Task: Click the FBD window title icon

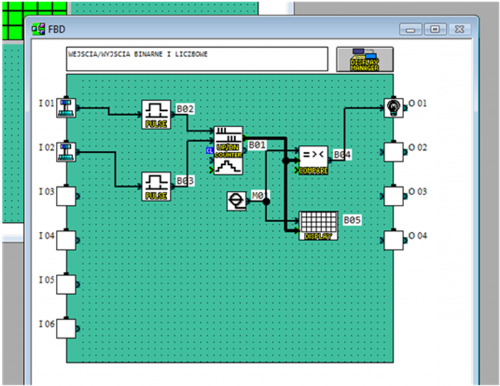Action: (38, 29)
